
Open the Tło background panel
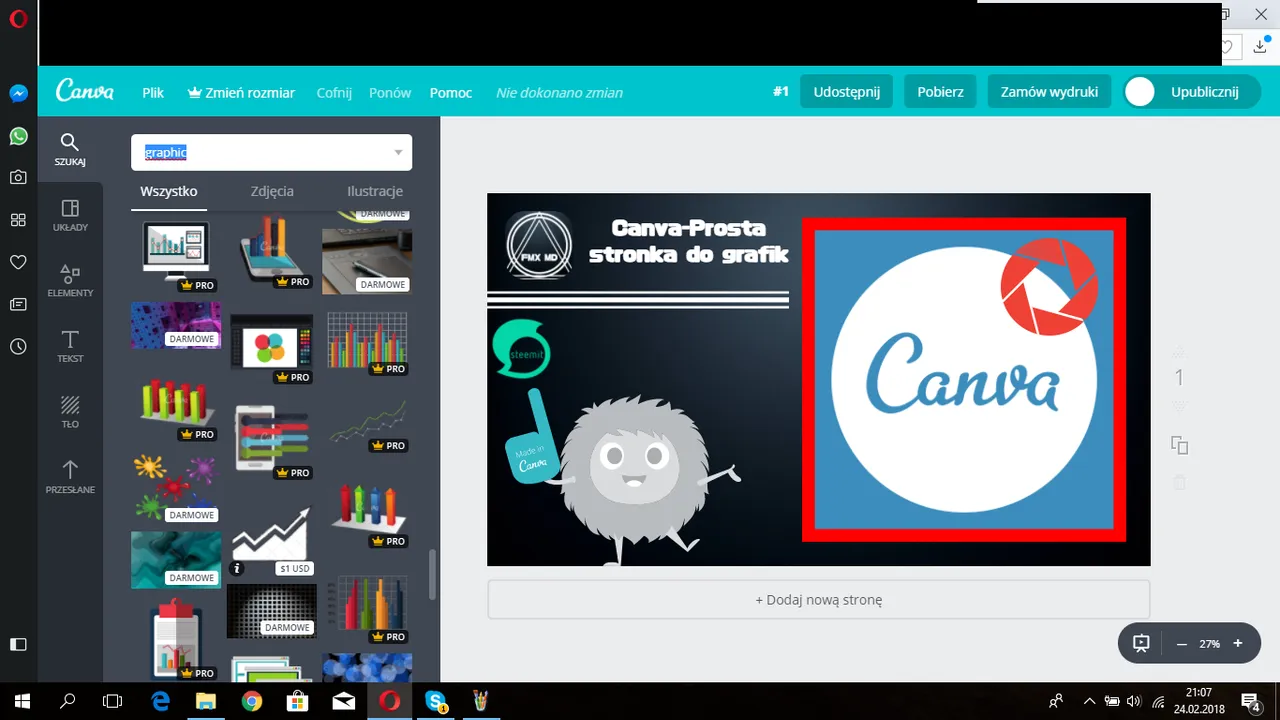pos(70,411)
